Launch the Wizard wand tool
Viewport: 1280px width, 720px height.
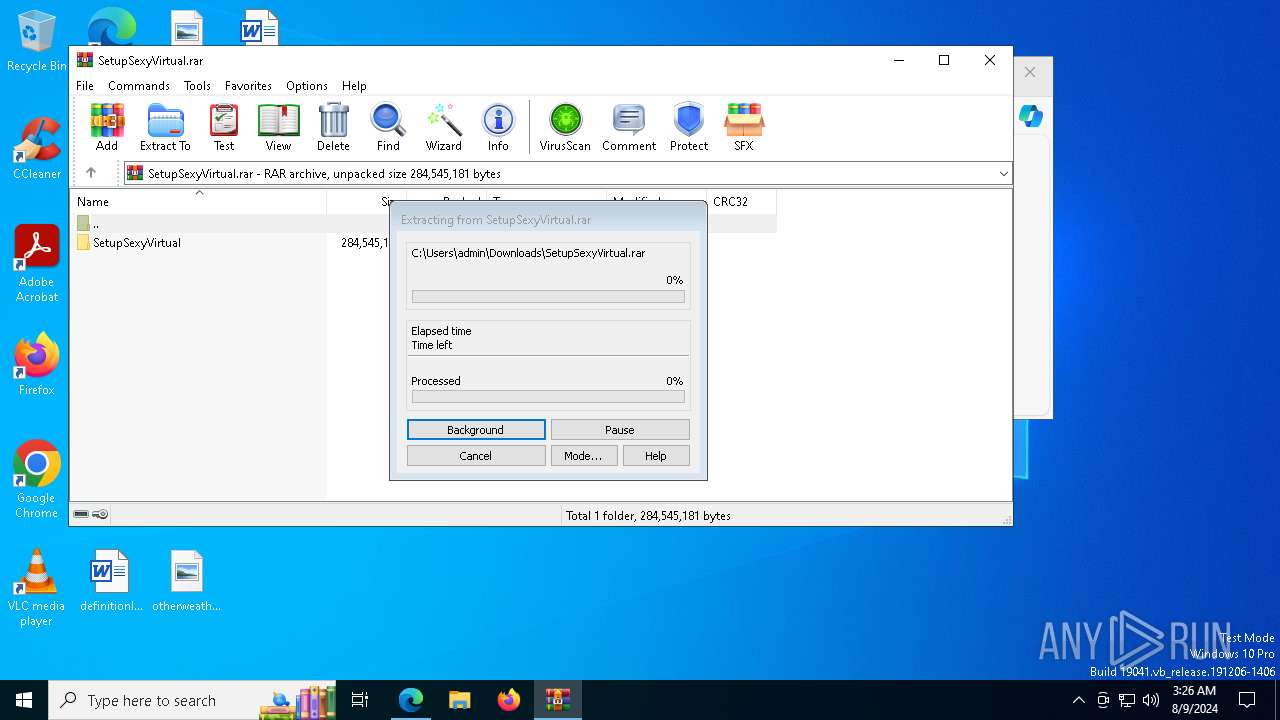coord(443,127)
